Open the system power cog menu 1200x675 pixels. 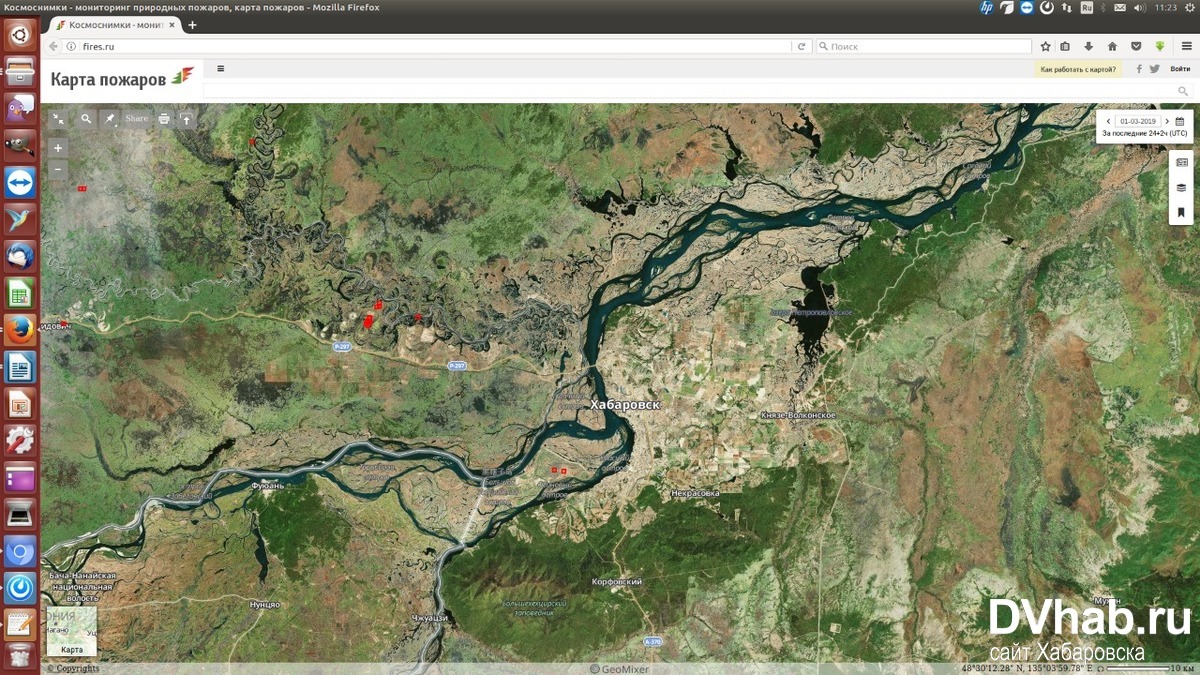1188,7
